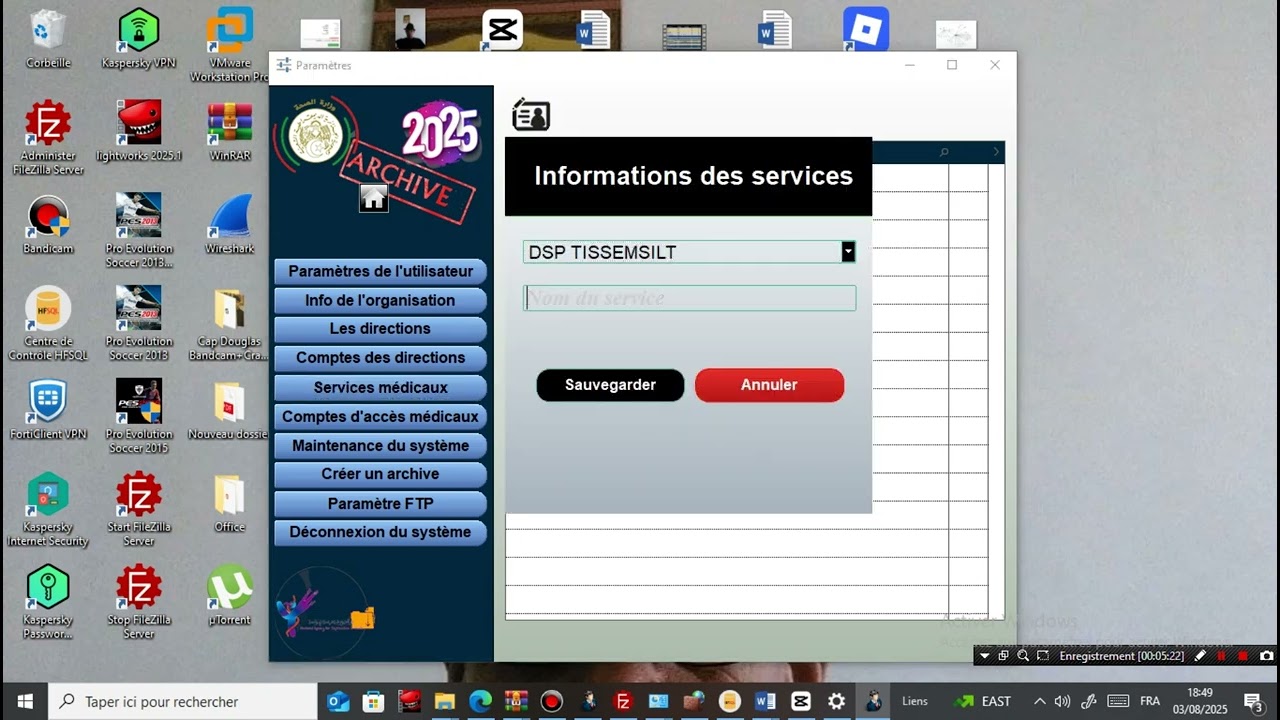Screen dimensions: 1280x720
Task: Click the search icon in the table header
Action: click(944, 152)
